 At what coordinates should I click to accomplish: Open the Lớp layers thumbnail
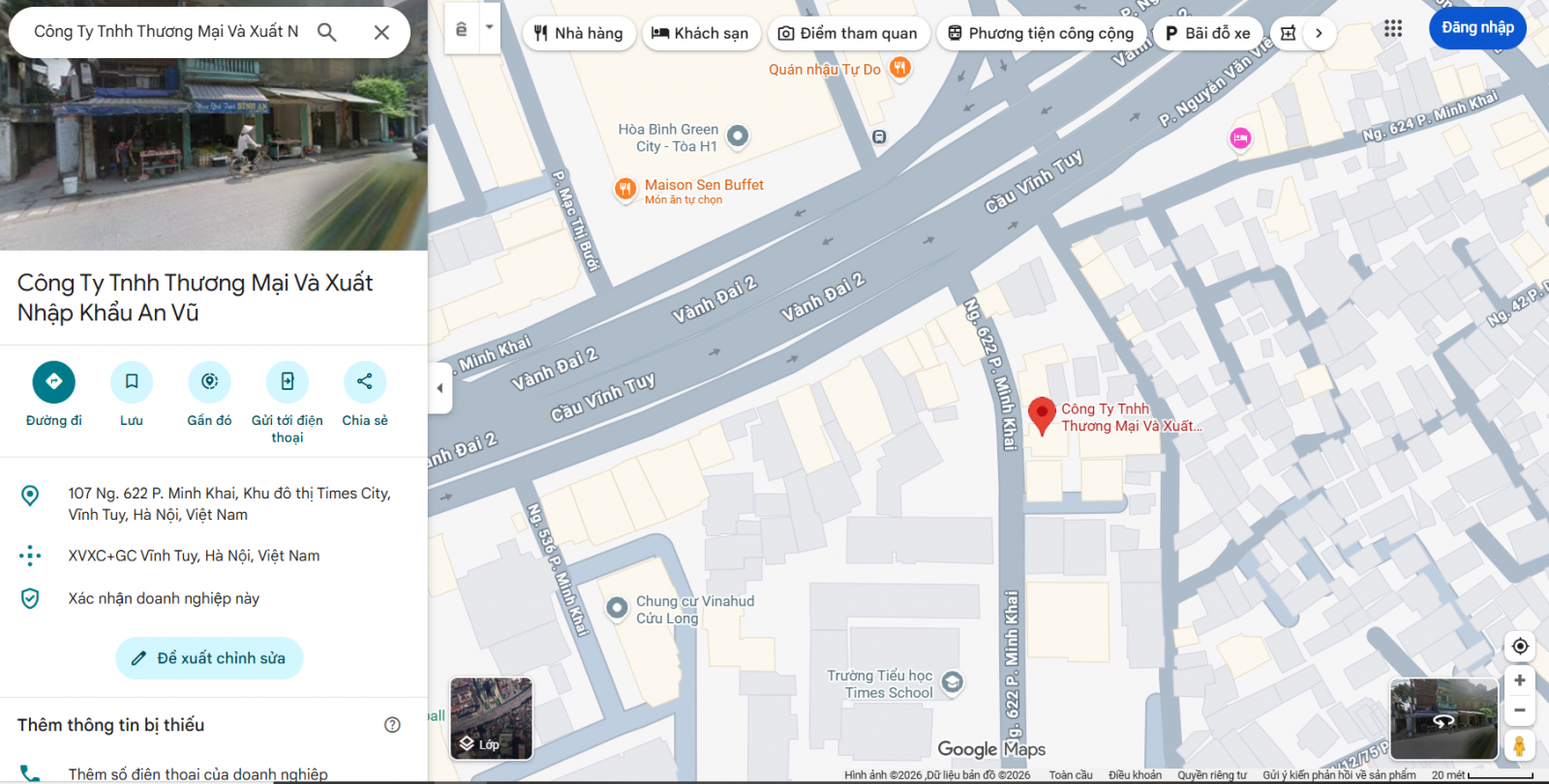pyautogui.click(x=492, y=718)
